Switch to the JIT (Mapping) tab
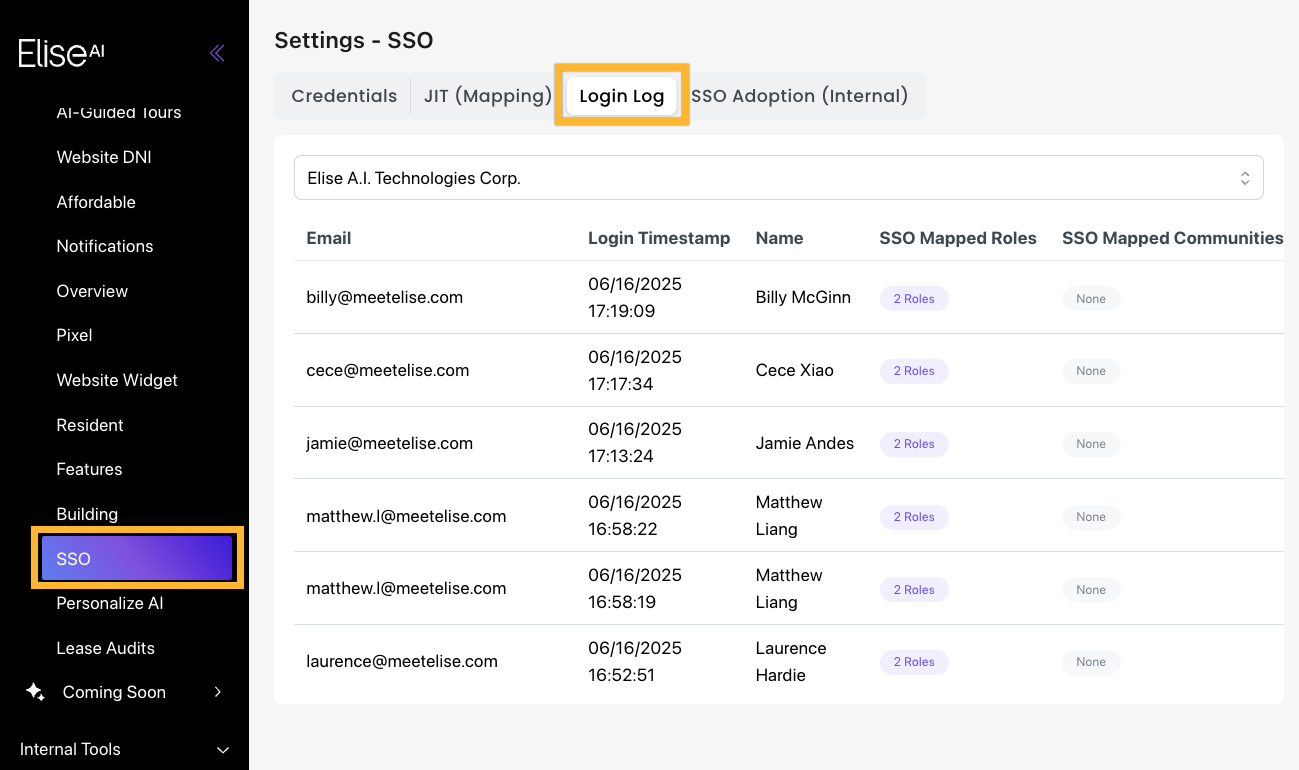This screenshot has height=770, width=1299. click(488, 96)
